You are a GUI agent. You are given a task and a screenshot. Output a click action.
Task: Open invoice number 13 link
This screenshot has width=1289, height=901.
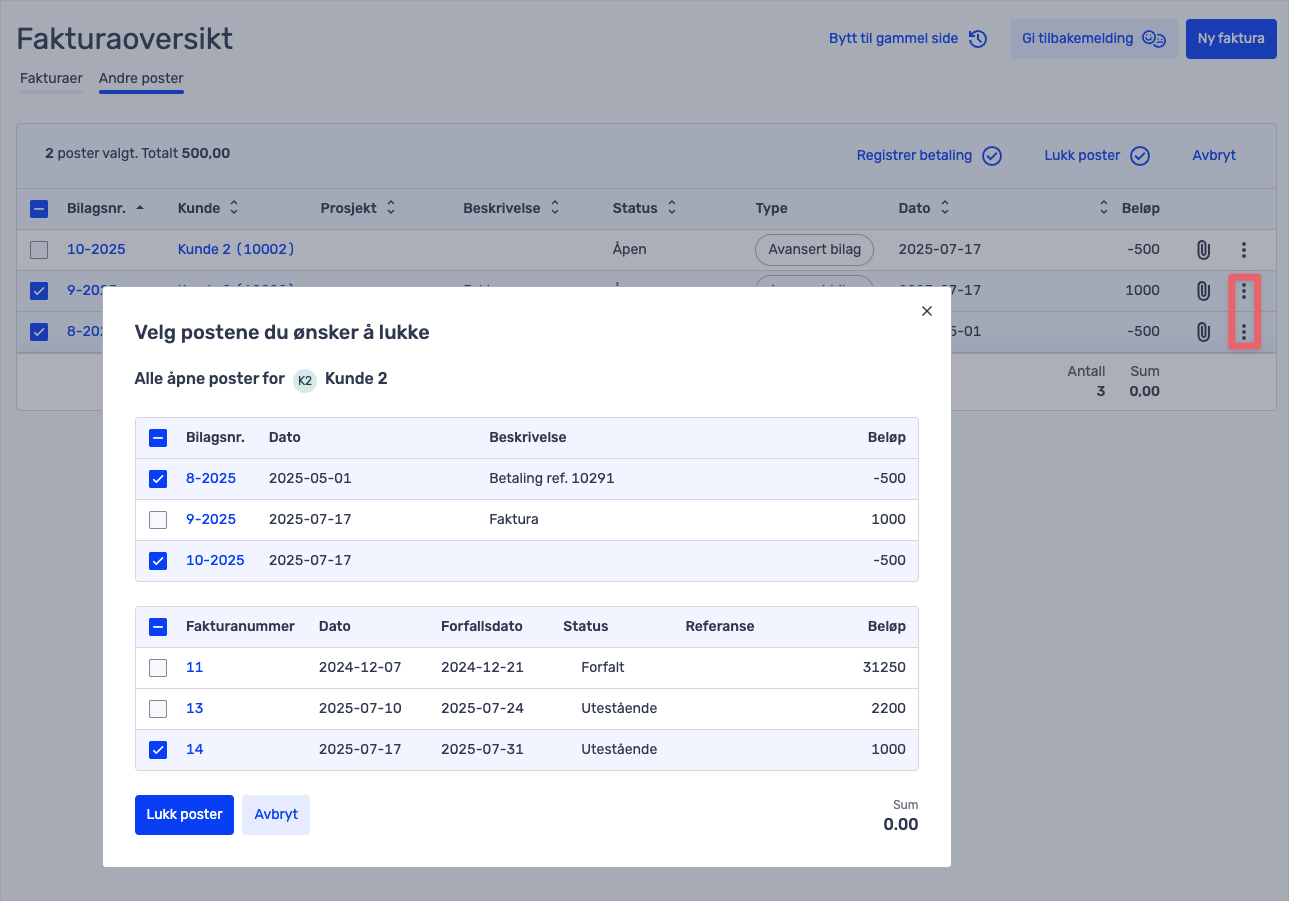click(x=195, y=708)
